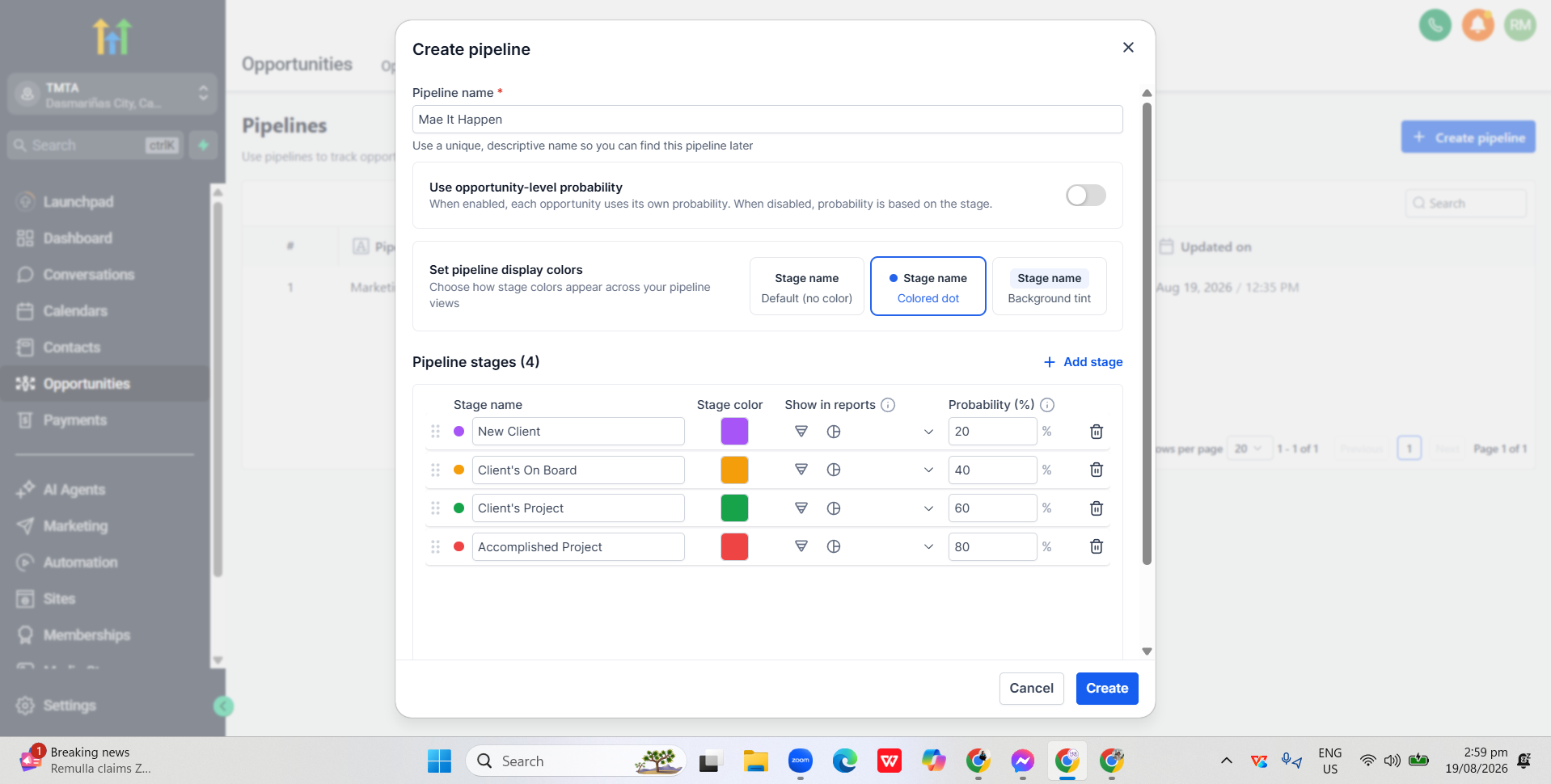
Task: Delete the Client's On Board stage
Action: tap(1097, 470)
